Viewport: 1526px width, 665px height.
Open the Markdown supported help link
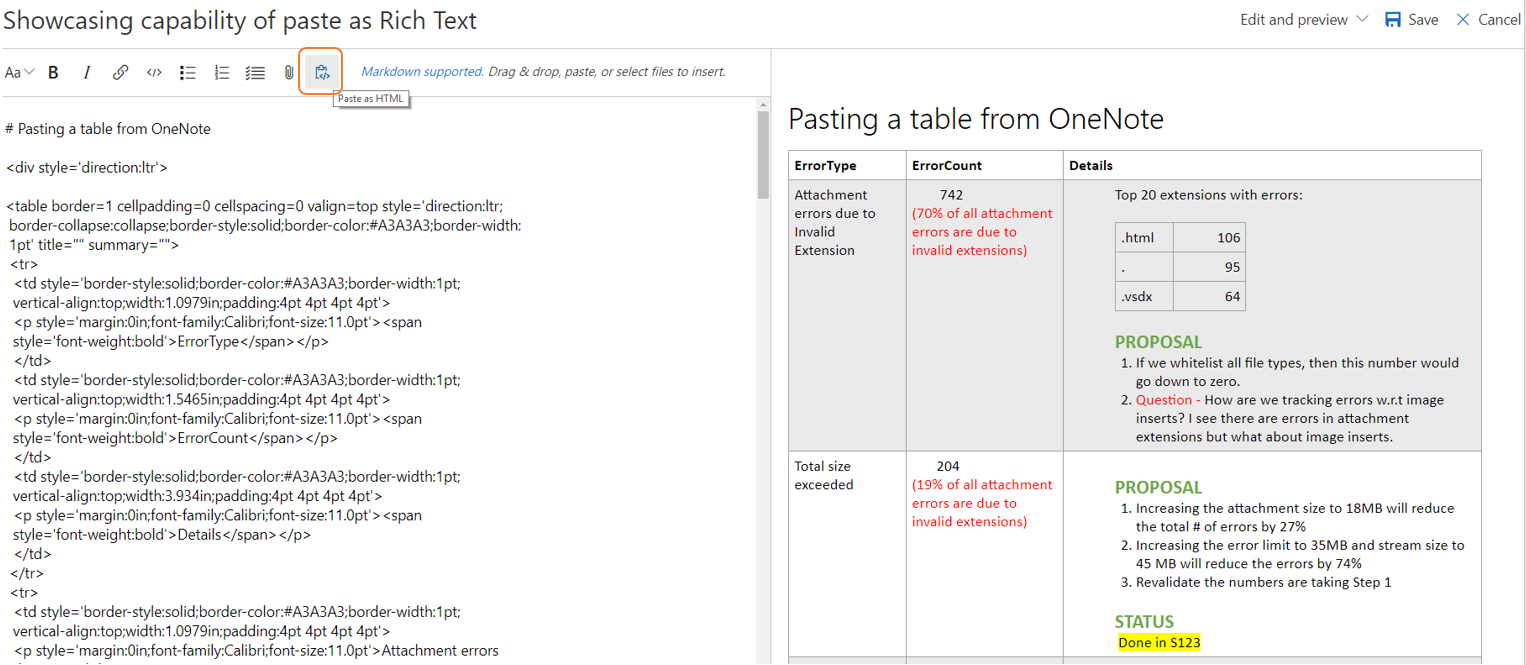click(422, 72)
